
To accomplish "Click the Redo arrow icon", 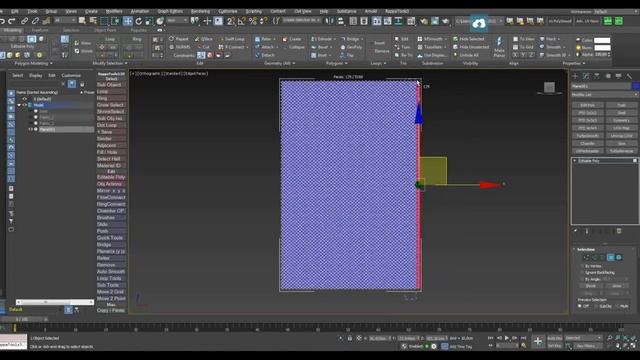I will tap(12, 20).
